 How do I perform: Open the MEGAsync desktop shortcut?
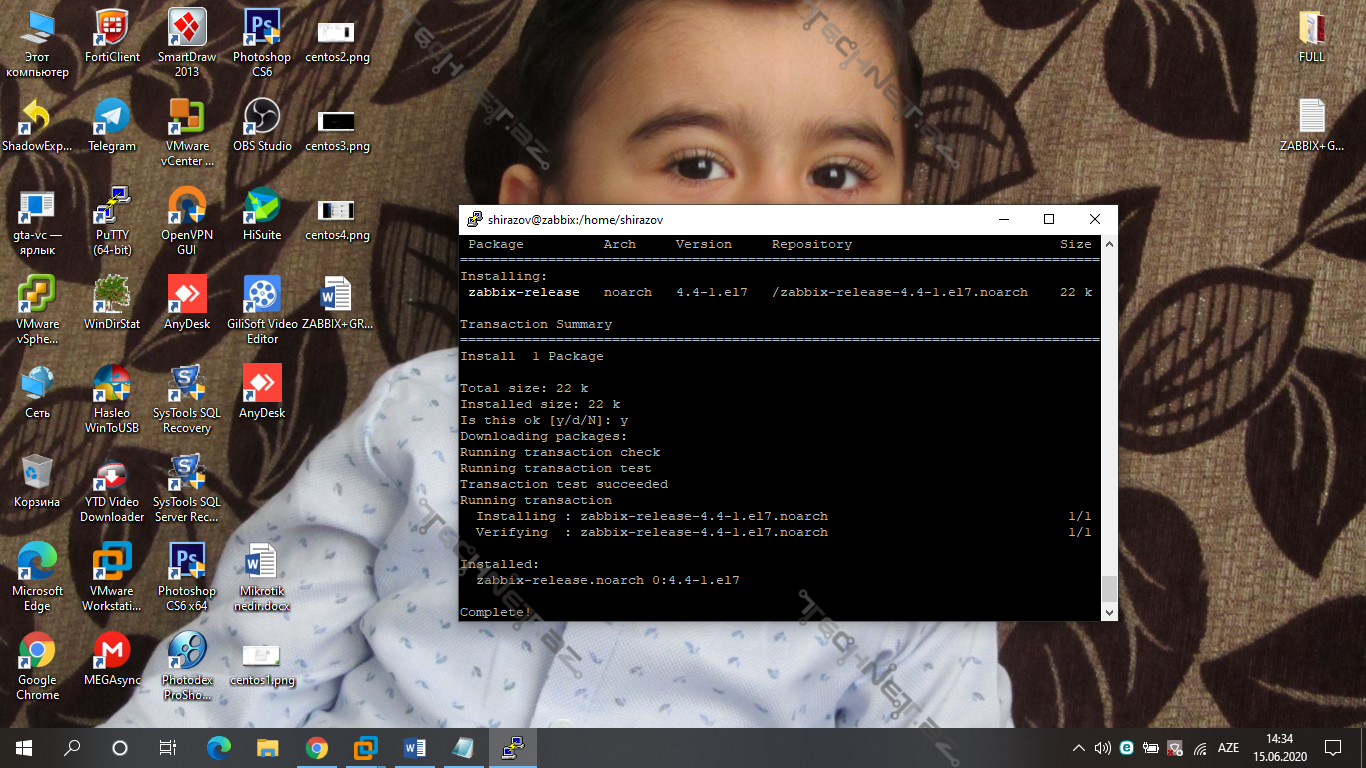112,651
